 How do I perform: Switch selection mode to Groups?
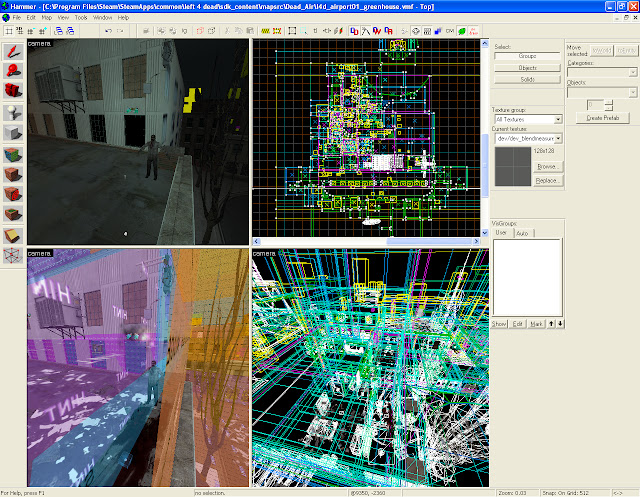pyautogui.click(x=527, y=56)
